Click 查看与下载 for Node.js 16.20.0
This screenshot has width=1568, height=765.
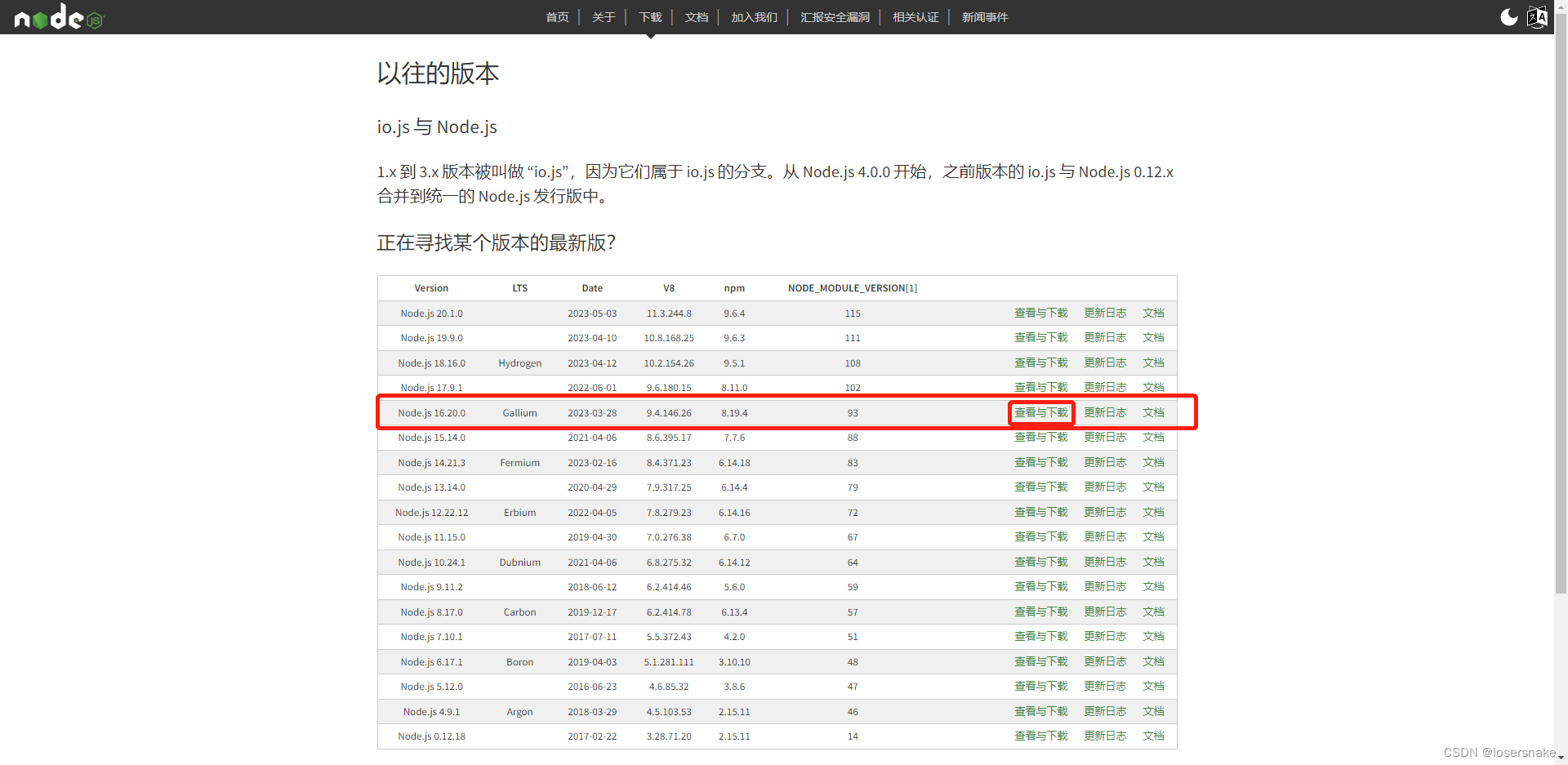click(x=1041, y=413)
